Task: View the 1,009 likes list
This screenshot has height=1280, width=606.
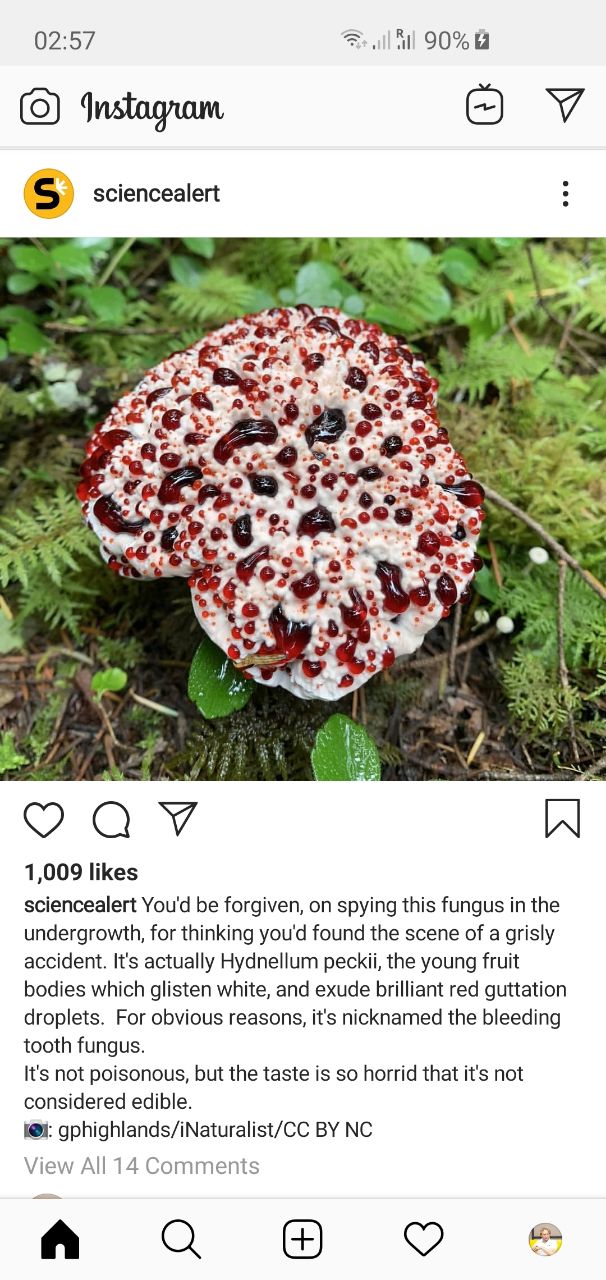Action: [81, 872]
